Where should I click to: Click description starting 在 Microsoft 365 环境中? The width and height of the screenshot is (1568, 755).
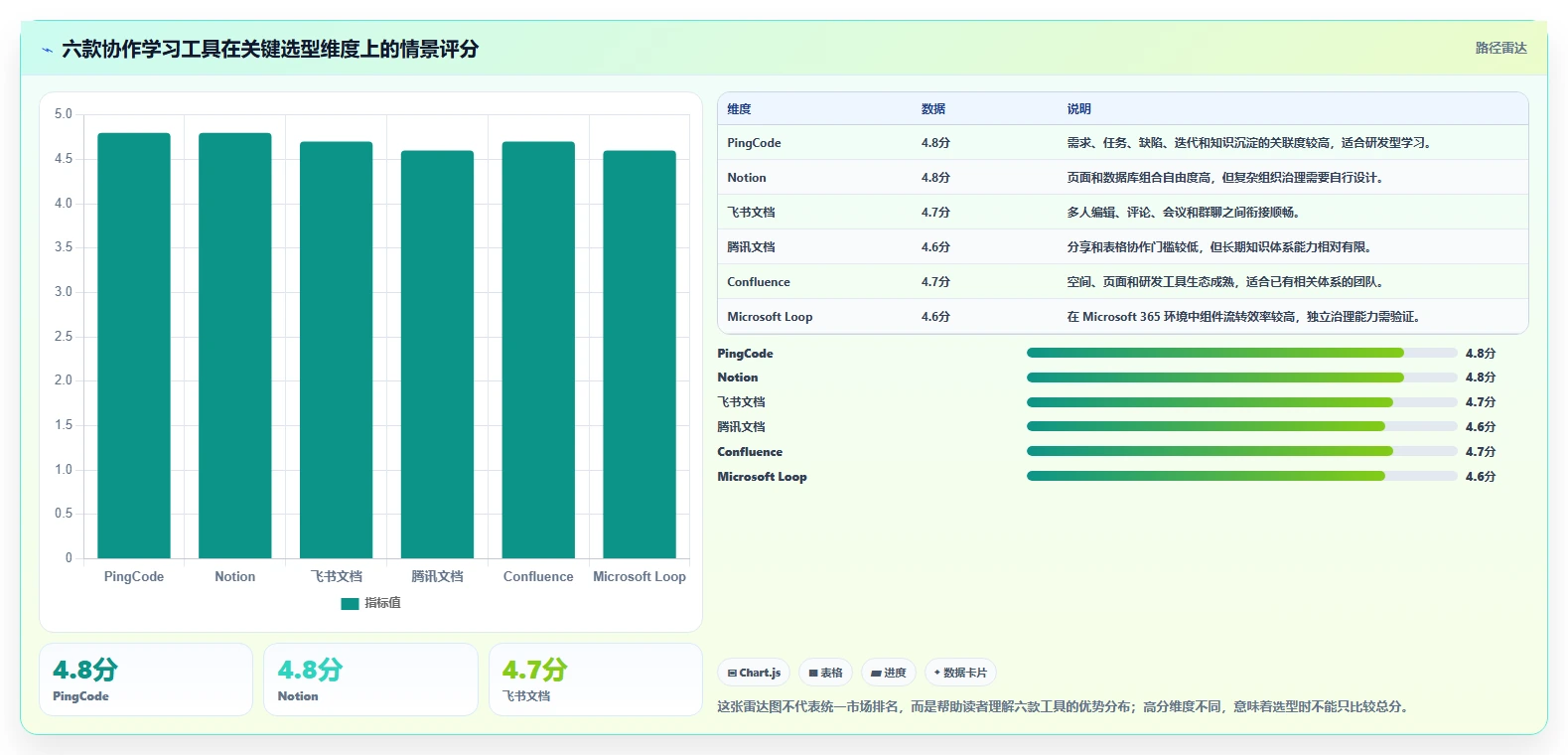pos(1244,317)
